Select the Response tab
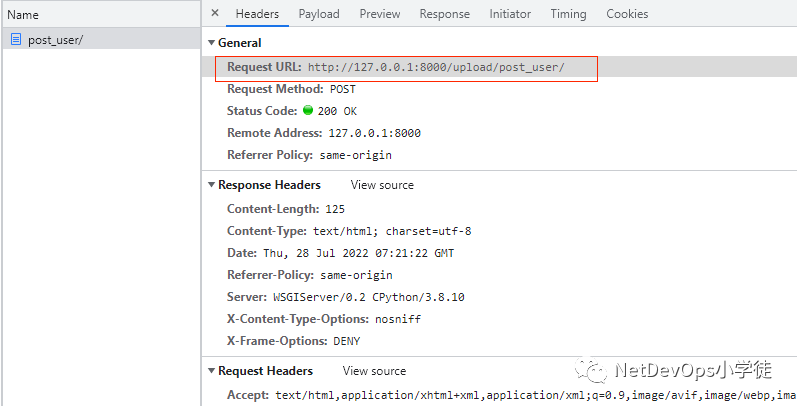The height and width of the screenshot is (406, 797). pos(445,14)
